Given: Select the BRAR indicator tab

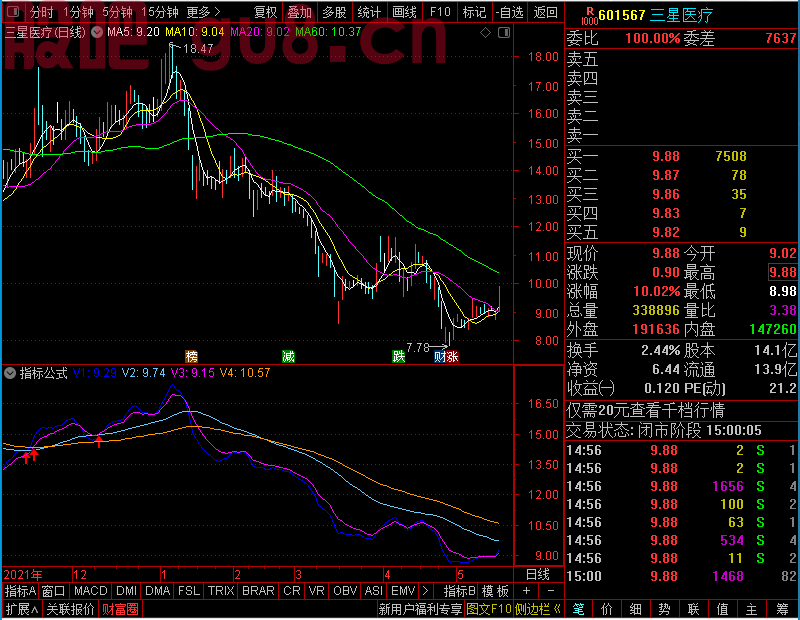Looking at the screenshot, I should [258, 591].
